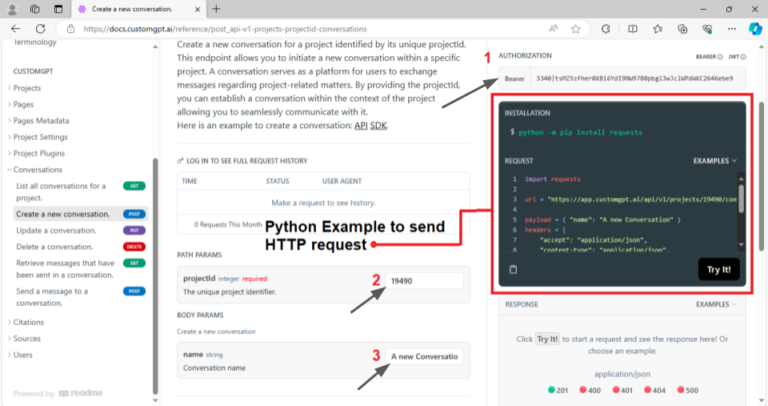Open the favorites list icon

[x=658, y=29]
